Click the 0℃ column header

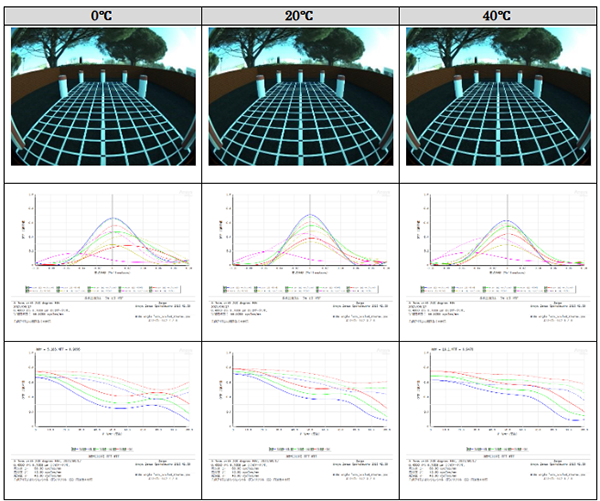101,12
